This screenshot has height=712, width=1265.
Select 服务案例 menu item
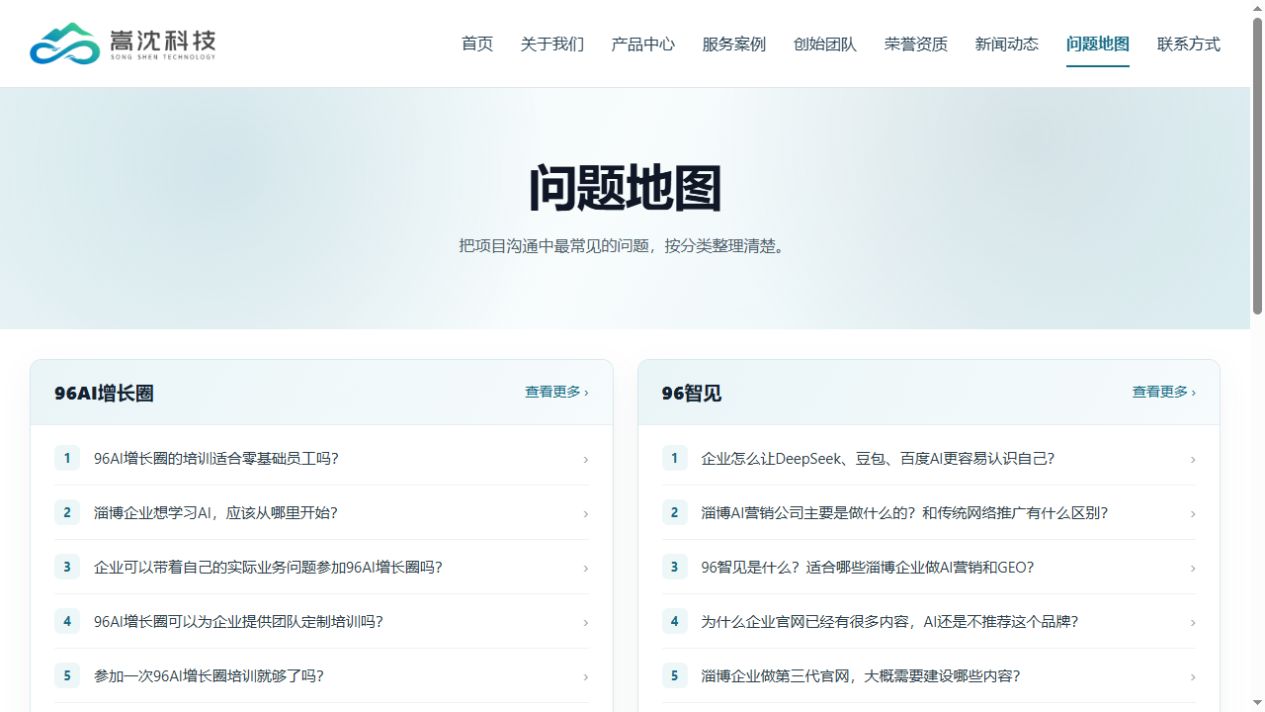(734, 44)
